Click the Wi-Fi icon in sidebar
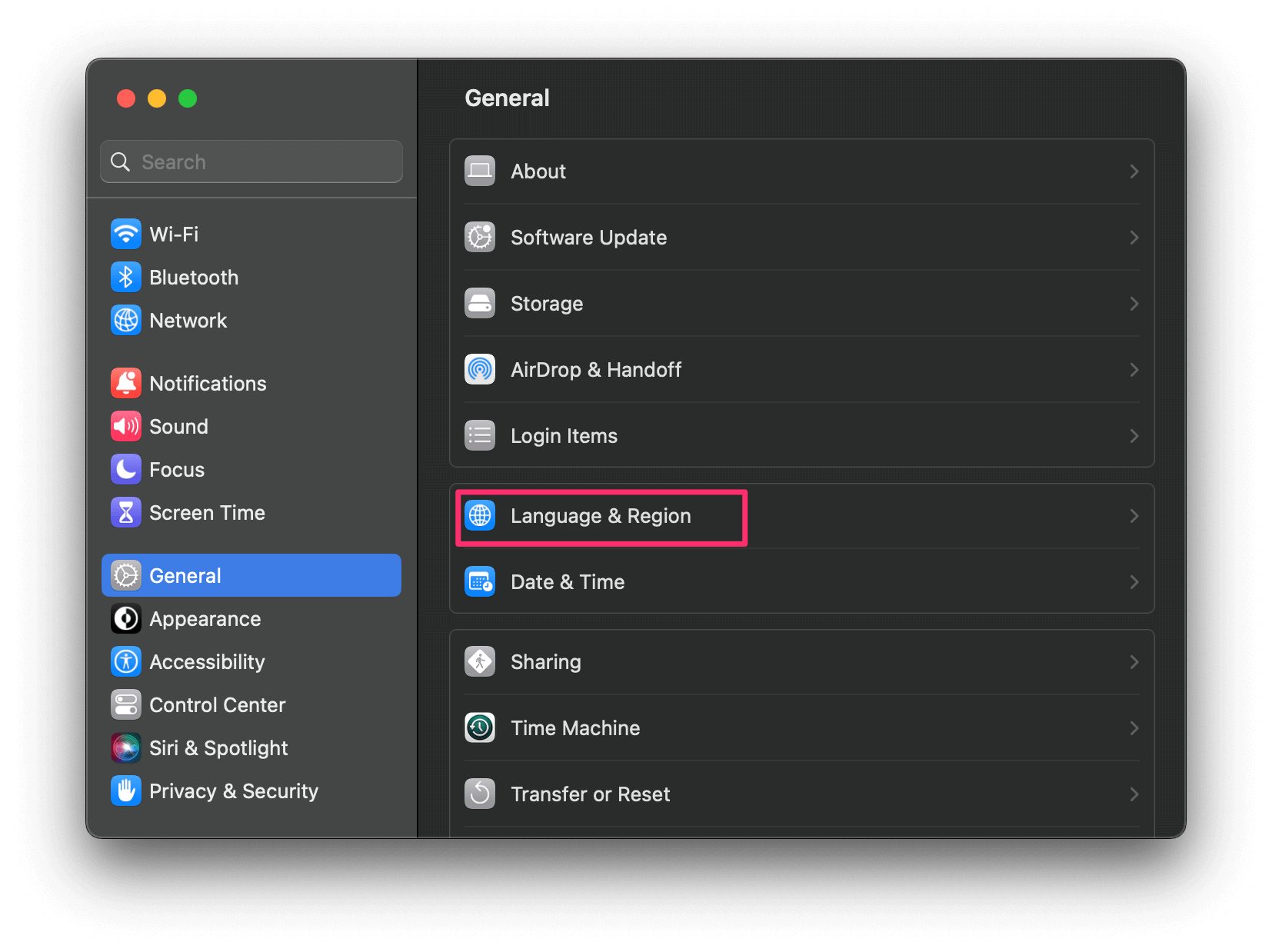 (126, 234)
